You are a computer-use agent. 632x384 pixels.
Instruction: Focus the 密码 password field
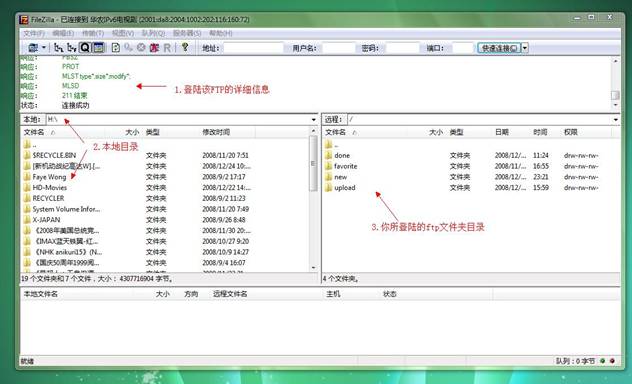point(402,48)
